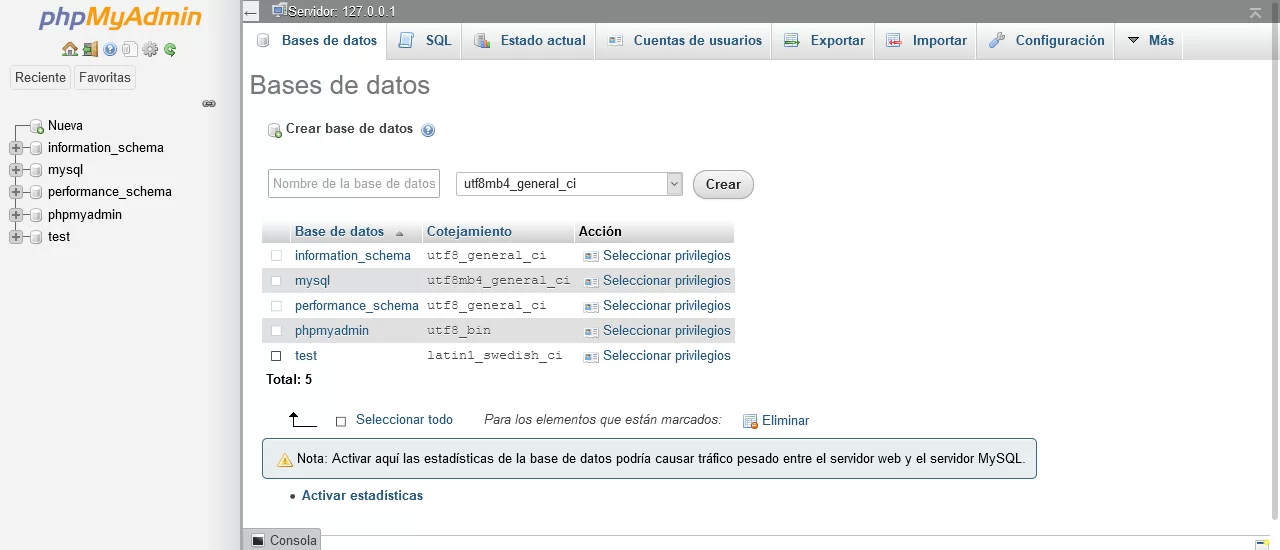Image resolution: width=1280 pixels, height=550 pixels.
Task: Open phpMyAdmin documentation blue question icon
Action: pyautogui.click(x=110, y=49)
